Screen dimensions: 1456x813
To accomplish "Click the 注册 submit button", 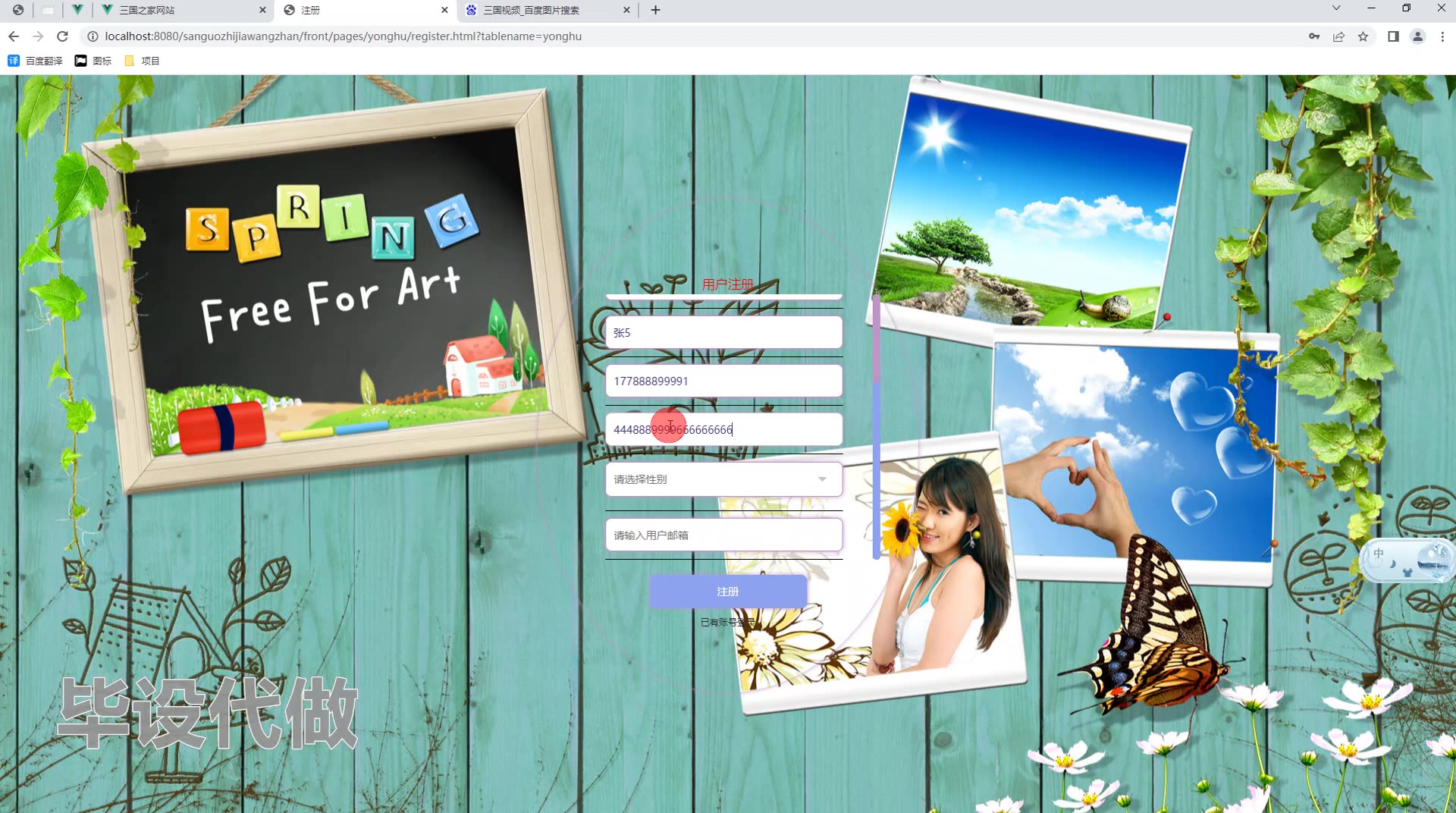I will click(x=728, y=592).
